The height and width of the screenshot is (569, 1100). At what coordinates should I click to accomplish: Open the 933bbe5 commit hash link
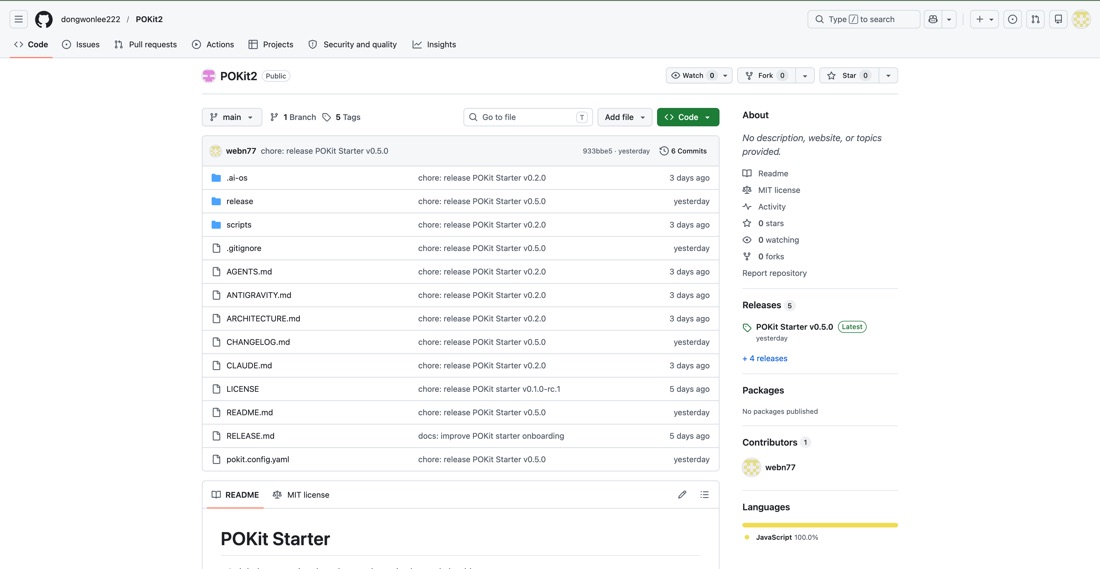(598, 151)
